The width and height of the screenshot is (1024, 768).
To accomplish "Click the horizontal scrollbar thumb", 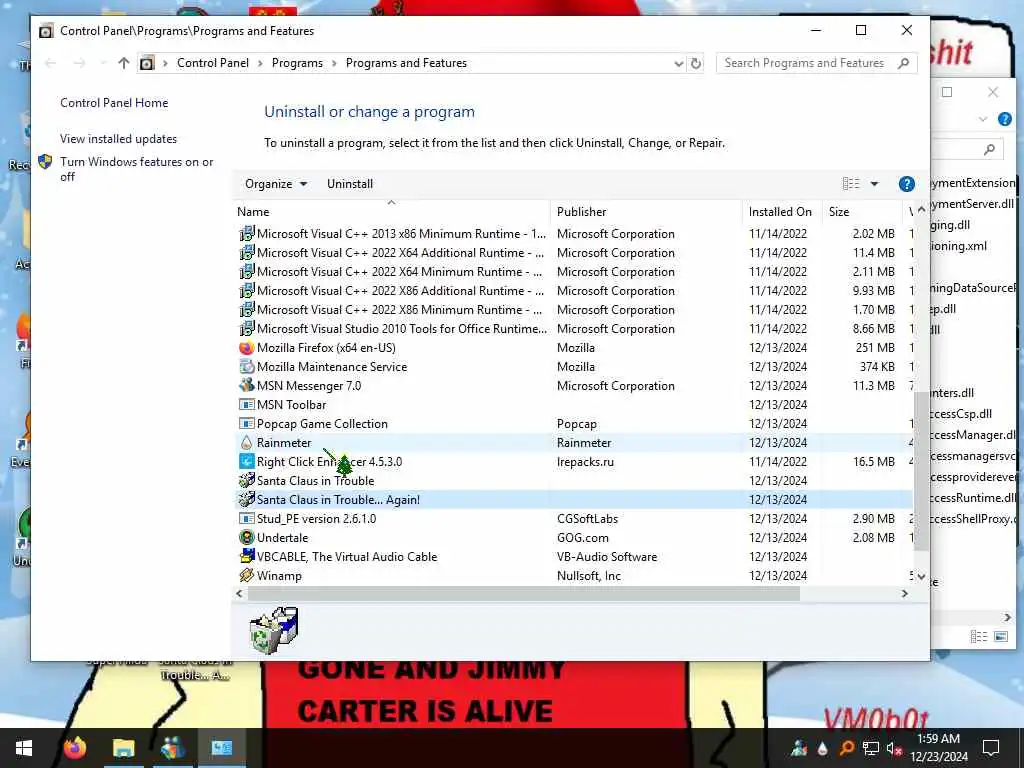I will point(524,594).
